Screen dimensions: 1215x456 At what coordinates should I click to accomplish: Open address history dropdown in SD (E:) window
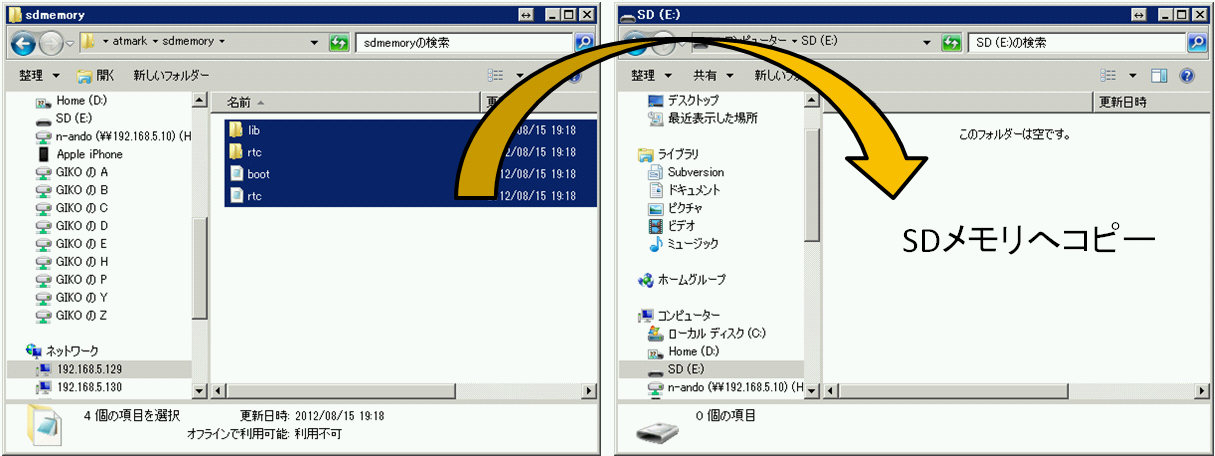point(928,43)
